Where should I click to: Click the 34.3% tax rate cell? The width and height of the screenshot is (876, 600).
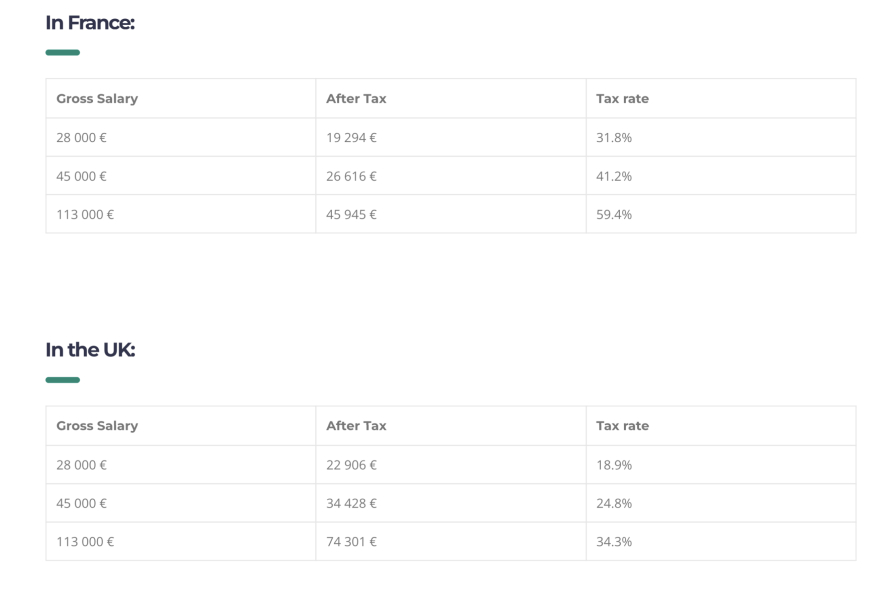tap(614, 541)
